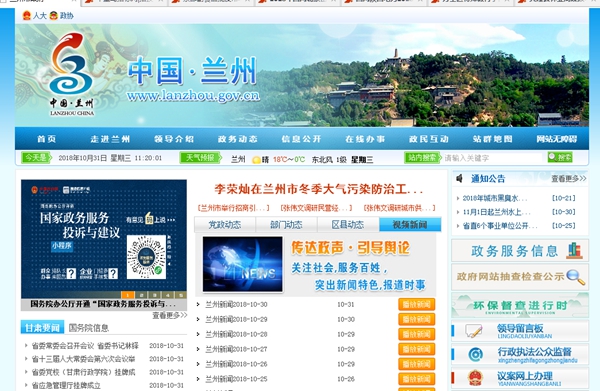Image resolution: width=600 pixels, height=391 pixels.
Task: Open 站群地图 navigation item
Action: tap(492, 139)
